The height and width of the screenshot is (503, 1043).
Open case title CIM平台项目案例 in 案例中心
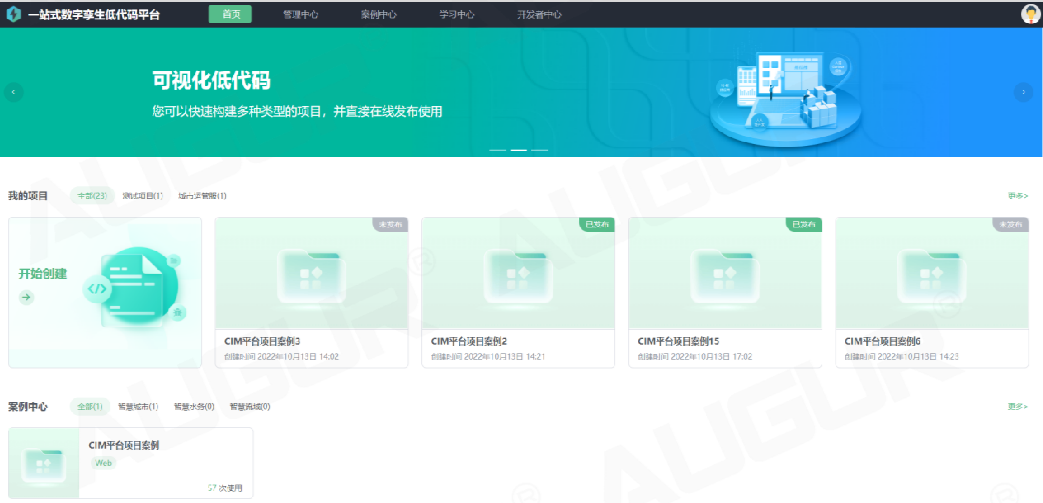[124, 445]
